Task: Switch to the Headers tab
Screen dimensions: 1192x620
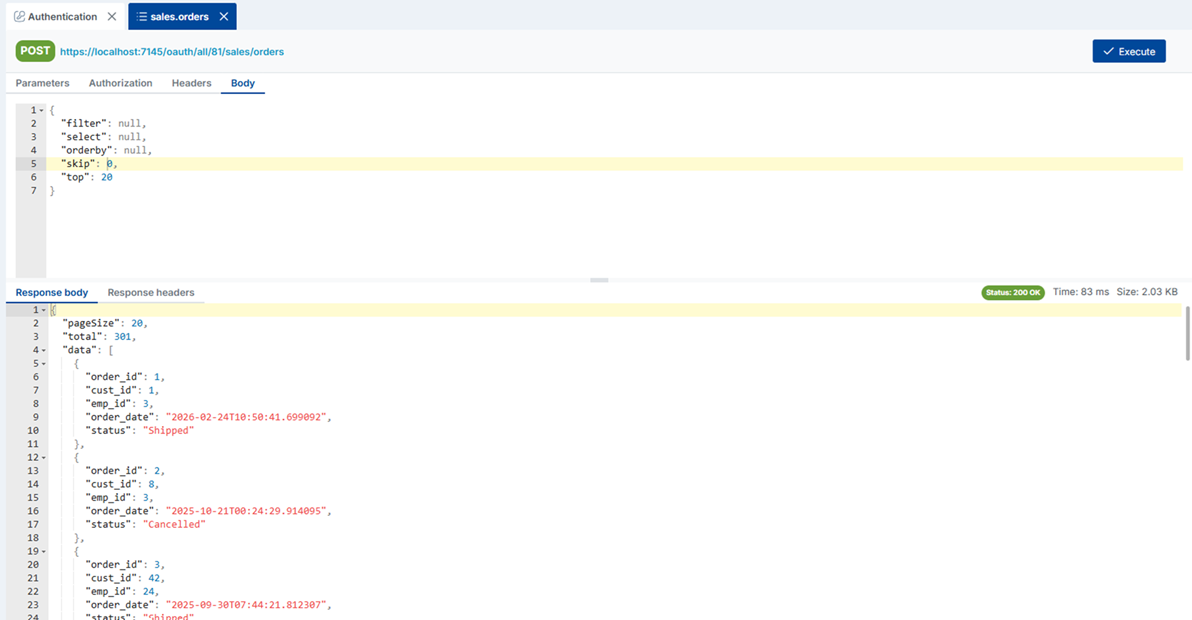Action: pos(191,83)
